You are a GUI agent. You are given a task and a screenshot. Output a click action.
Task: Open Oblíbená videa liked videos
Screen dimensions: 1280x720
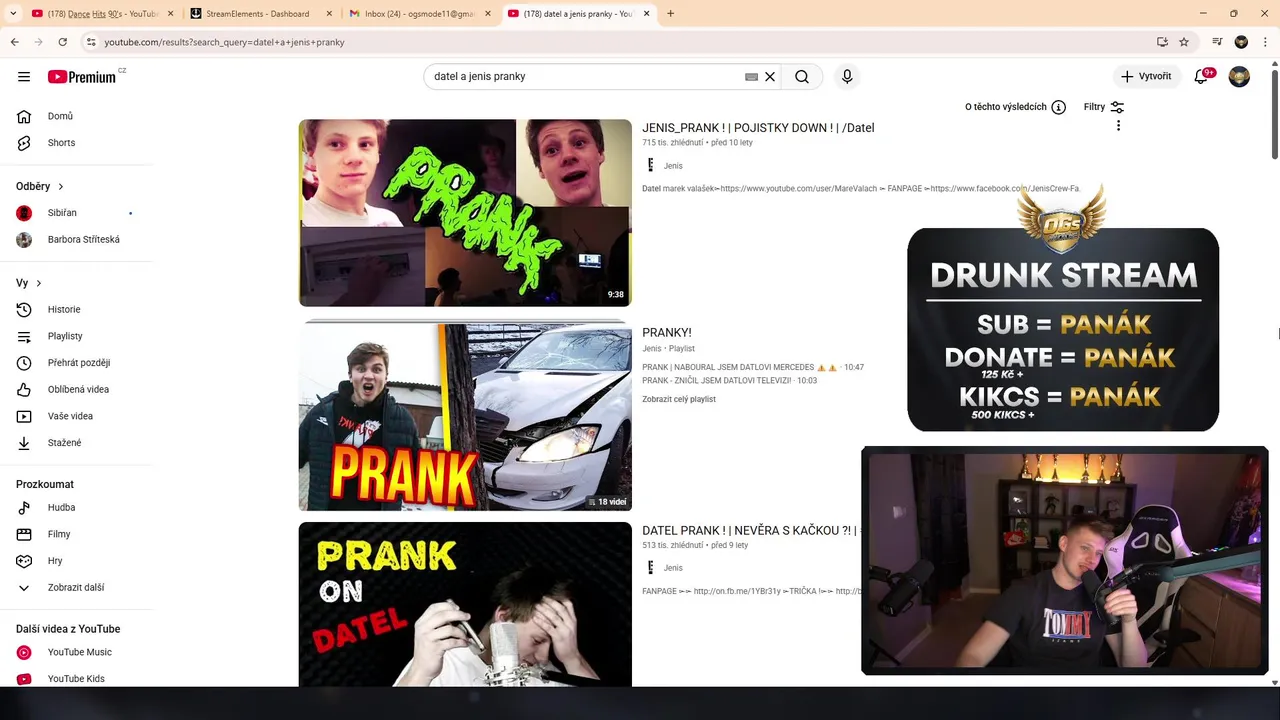pos(80,389)
